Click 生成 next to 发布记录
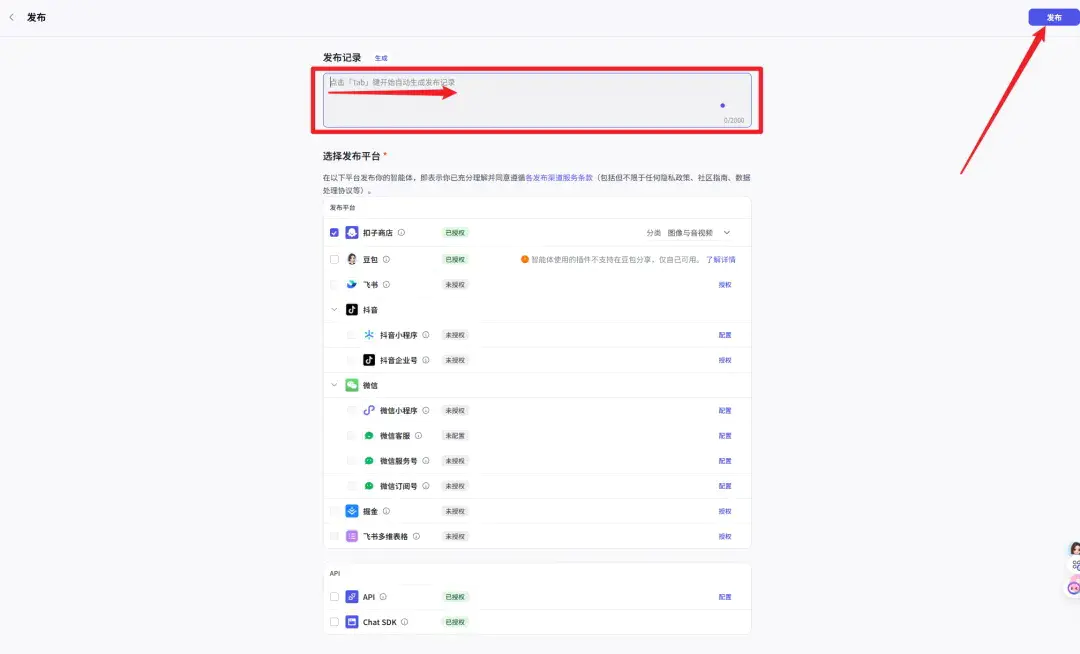The image size is (1080, 654). [381, 58]
